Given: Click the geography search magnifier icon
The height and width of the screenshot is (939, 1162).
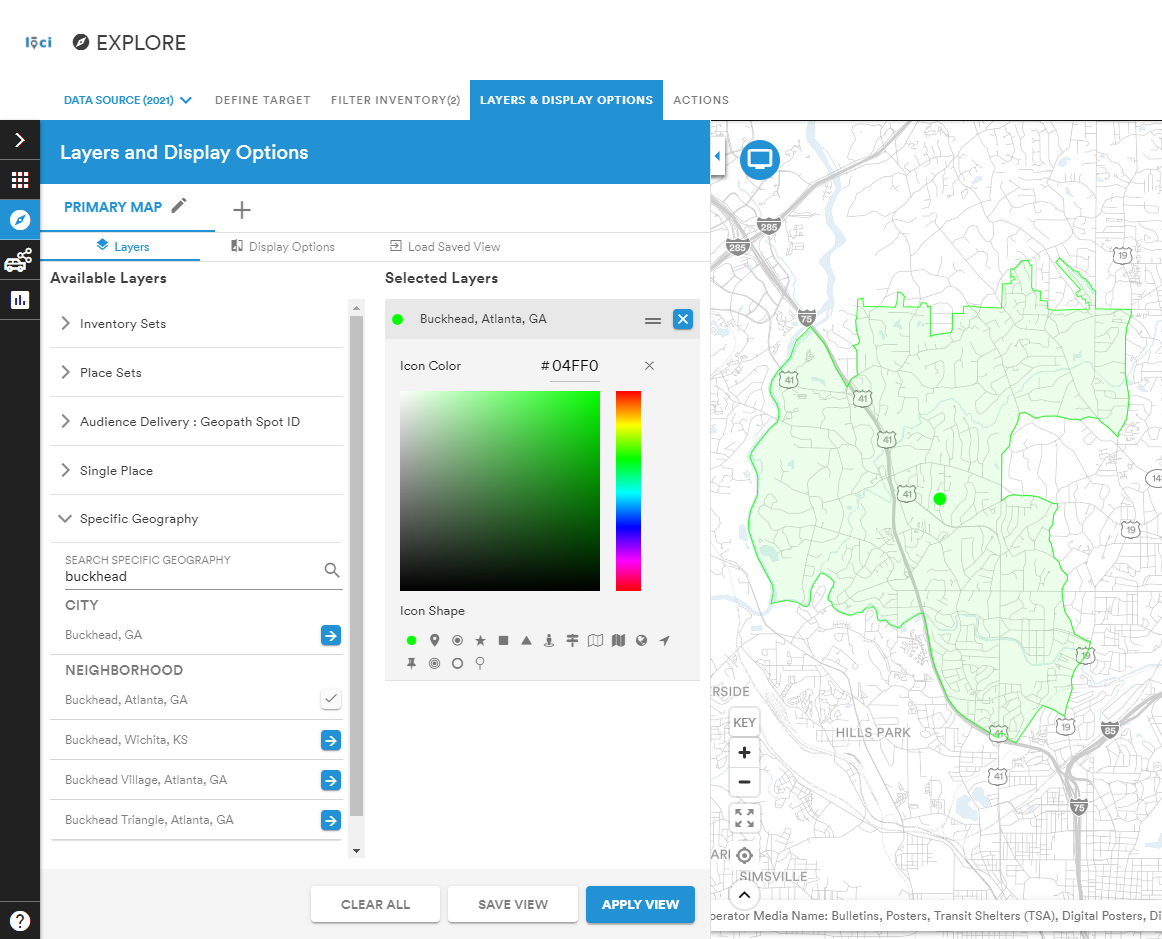Looking at the screenshot, I should (x=332, y=570).
